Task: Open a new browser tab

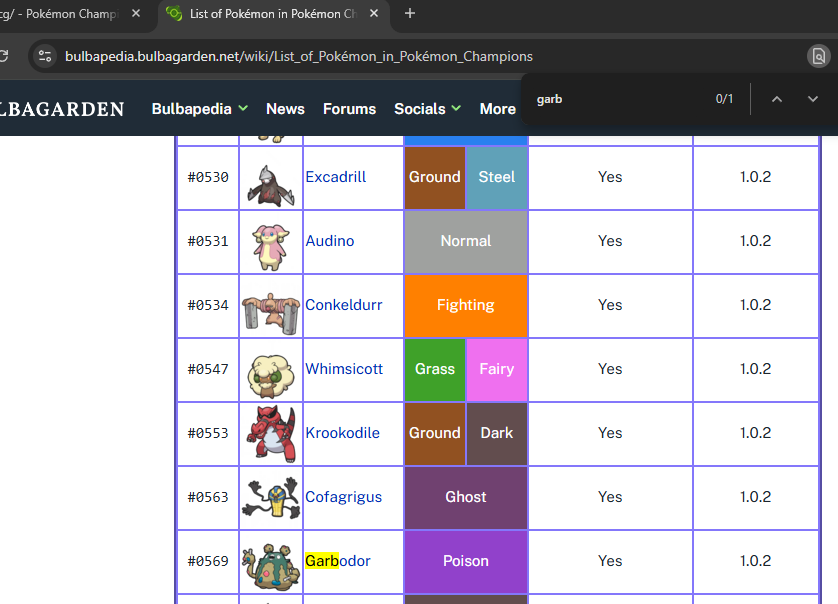Action: tap(410, 13)
